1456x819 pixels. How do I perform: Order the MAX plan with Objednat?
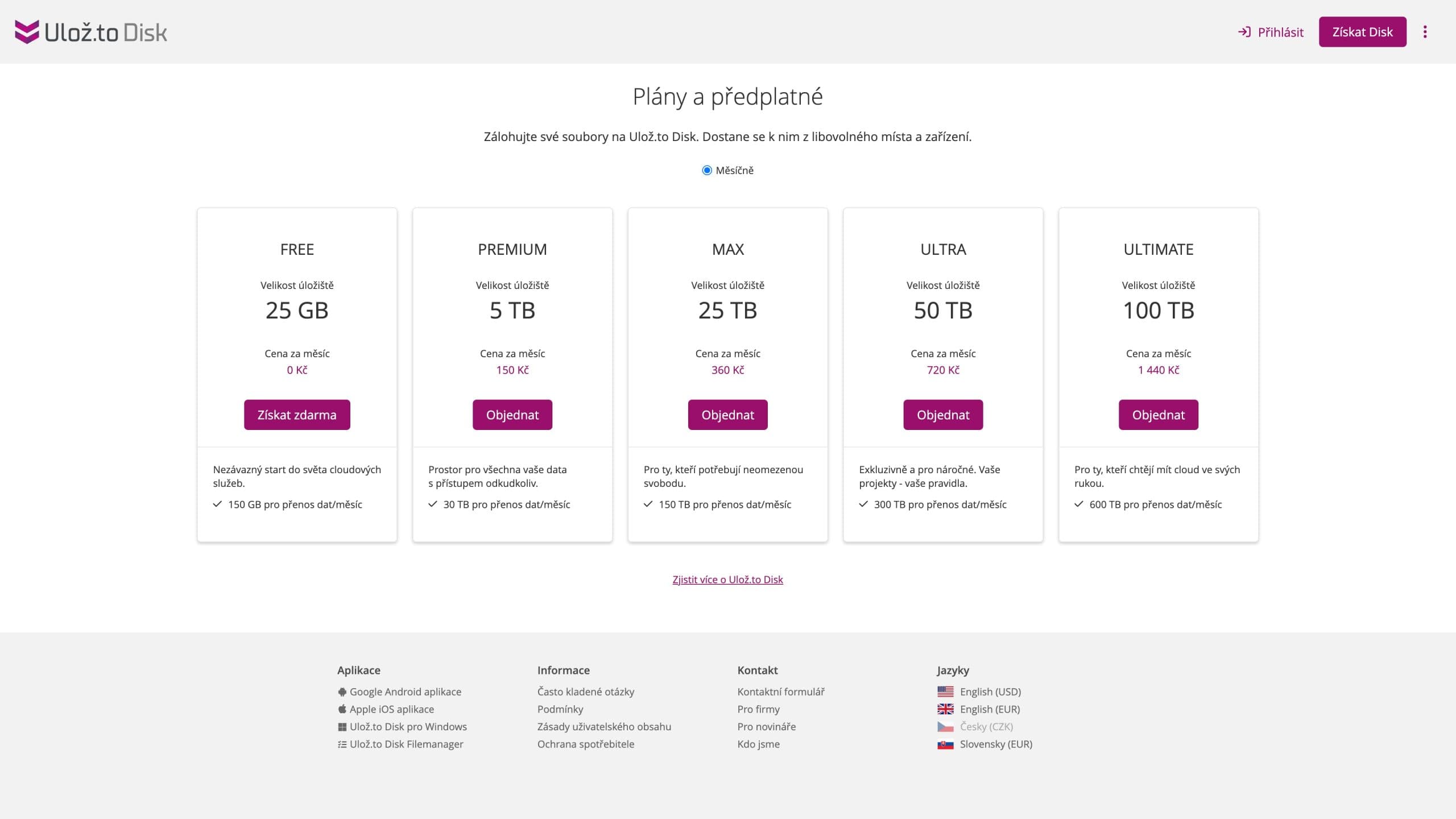tap(727, 415)
